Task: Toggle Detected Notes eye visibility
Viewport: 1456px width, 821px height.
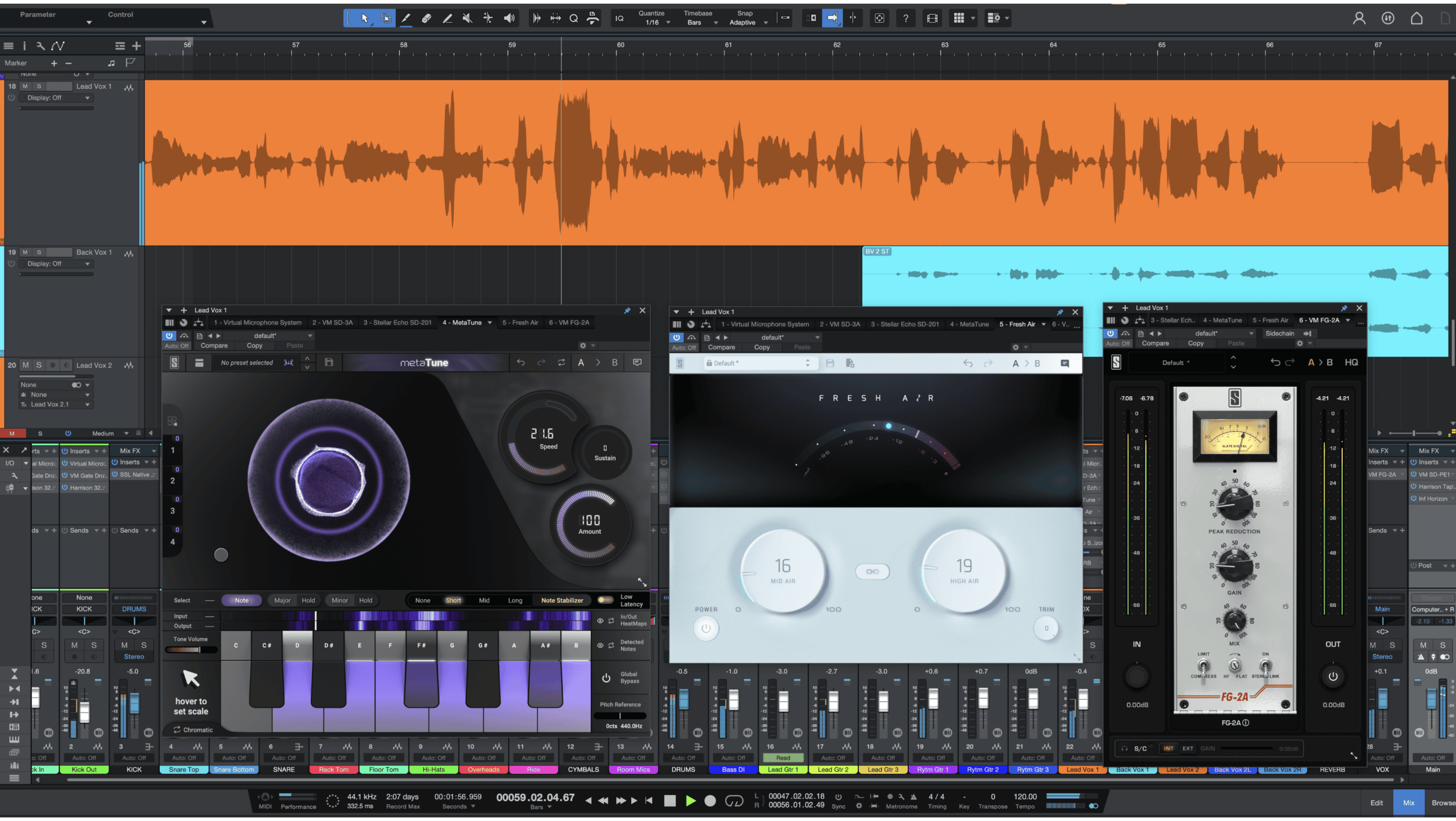Action: [600, 645]
